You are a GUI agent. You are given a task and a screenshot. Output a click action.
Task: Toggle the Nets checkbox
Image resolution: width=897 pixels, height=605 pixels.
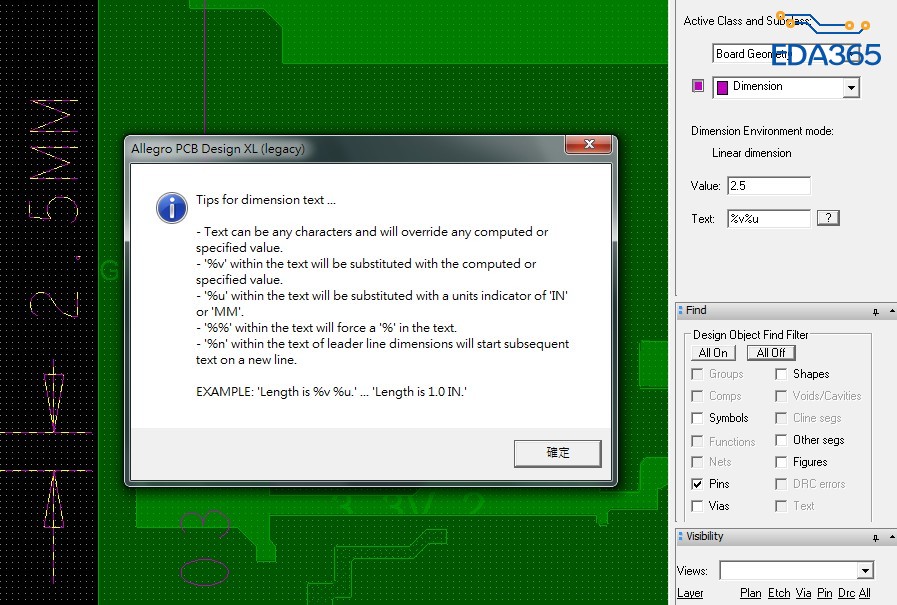tap(697, 461)
